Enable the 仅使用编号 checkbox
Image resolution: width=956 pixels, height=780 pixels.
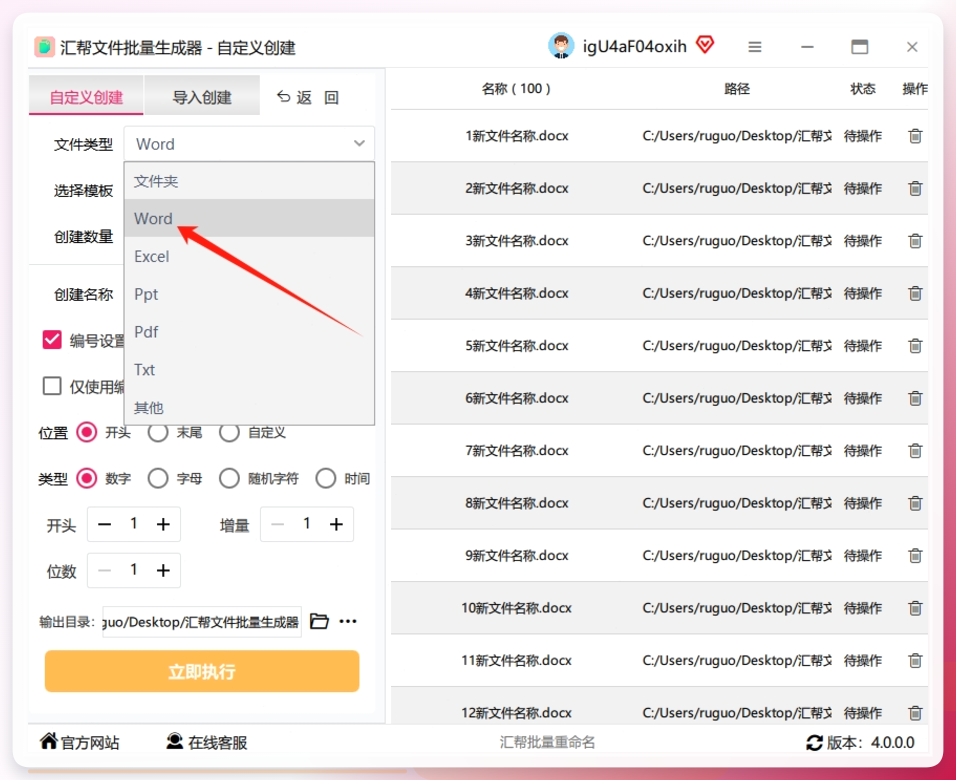coord(52,386)
